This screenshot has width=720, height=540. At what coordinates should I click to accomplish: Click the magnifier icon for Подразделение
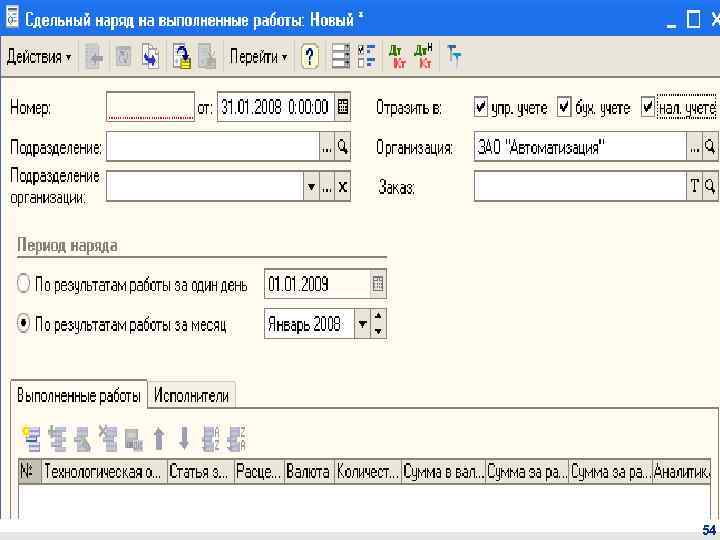[x=343, y=147]
